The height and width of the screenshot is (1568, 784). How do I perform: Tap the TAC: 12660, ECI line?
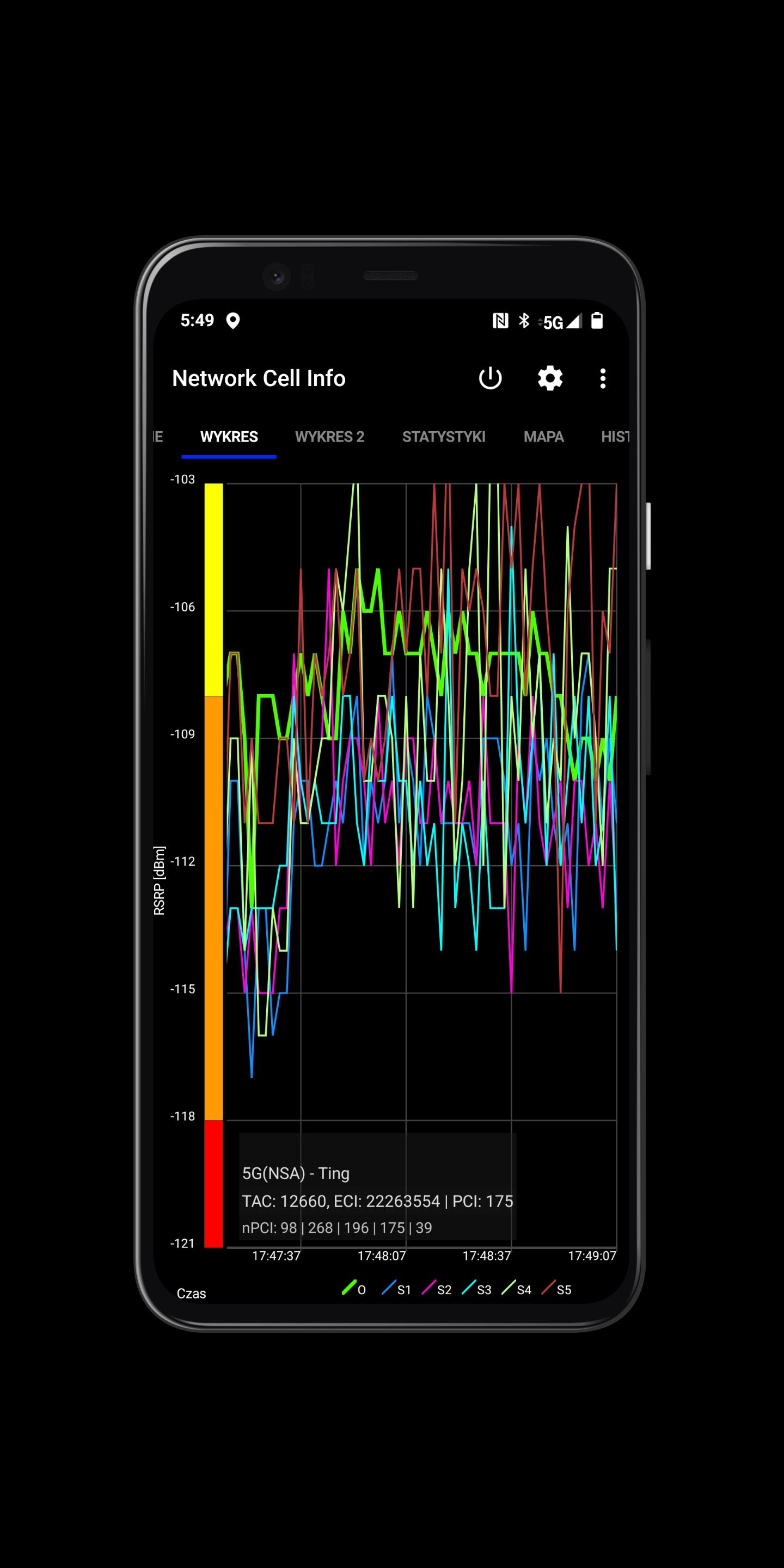[377, 1201]
